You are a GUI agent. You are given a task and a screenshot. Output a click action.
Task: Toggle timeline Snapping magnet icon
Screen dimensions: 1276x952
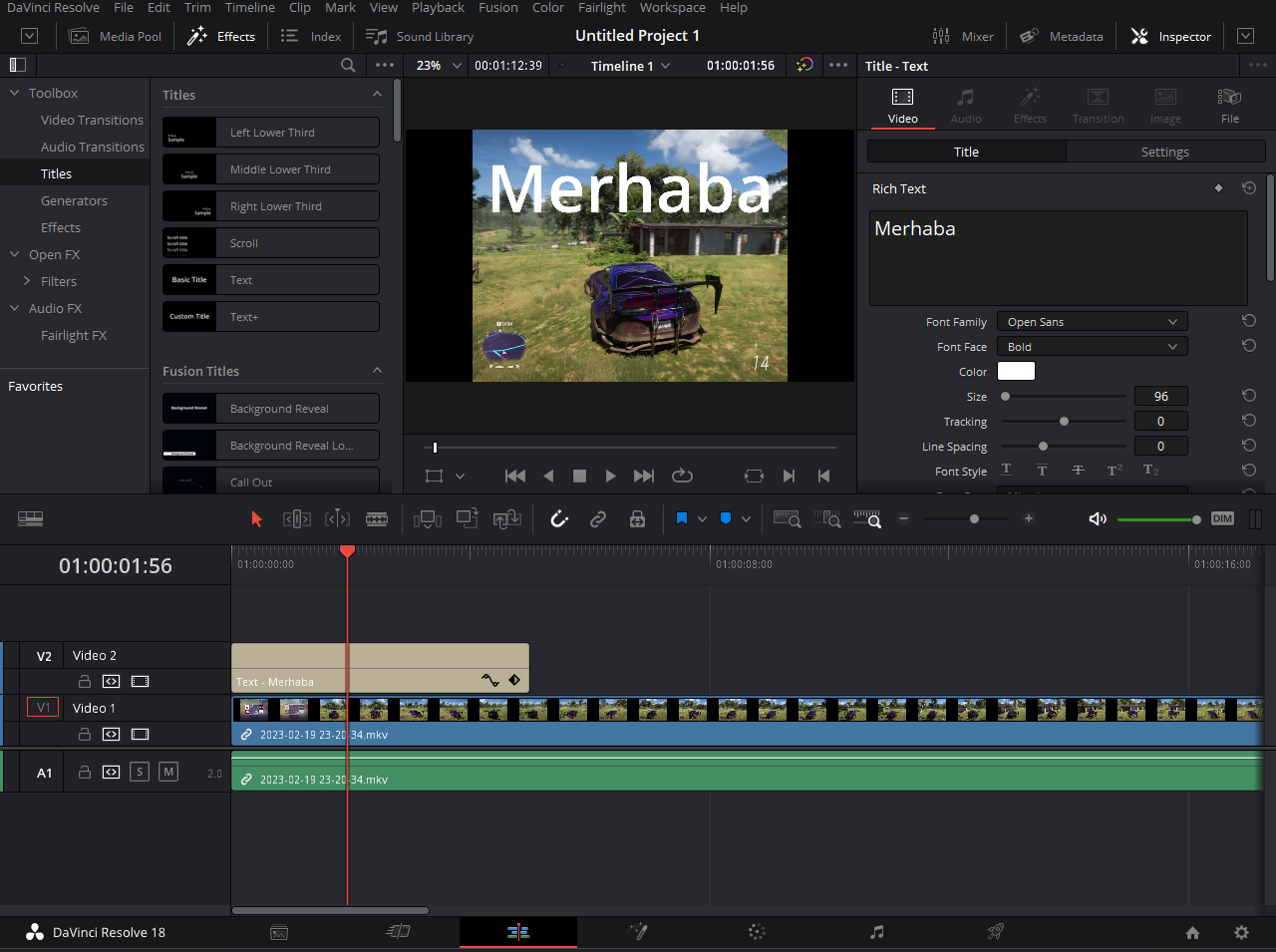(559, 518)
